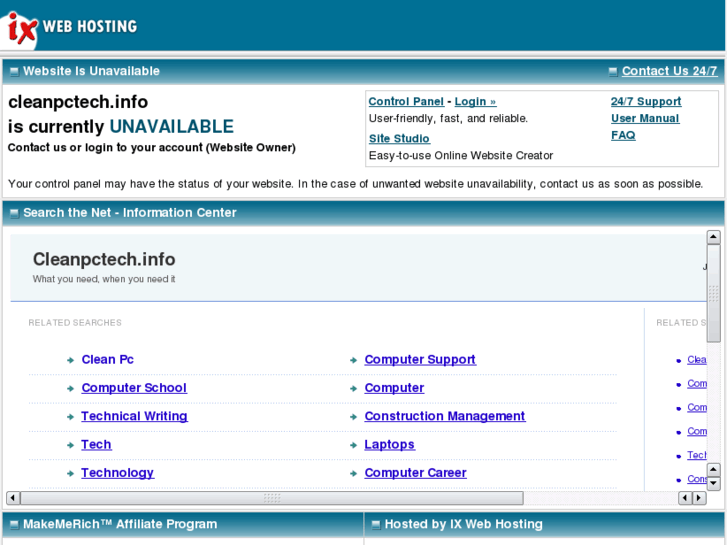Click the Cleanpctech.info heading in frame
The height and width of the screenshot is (545, 727).
click(104, 259)
